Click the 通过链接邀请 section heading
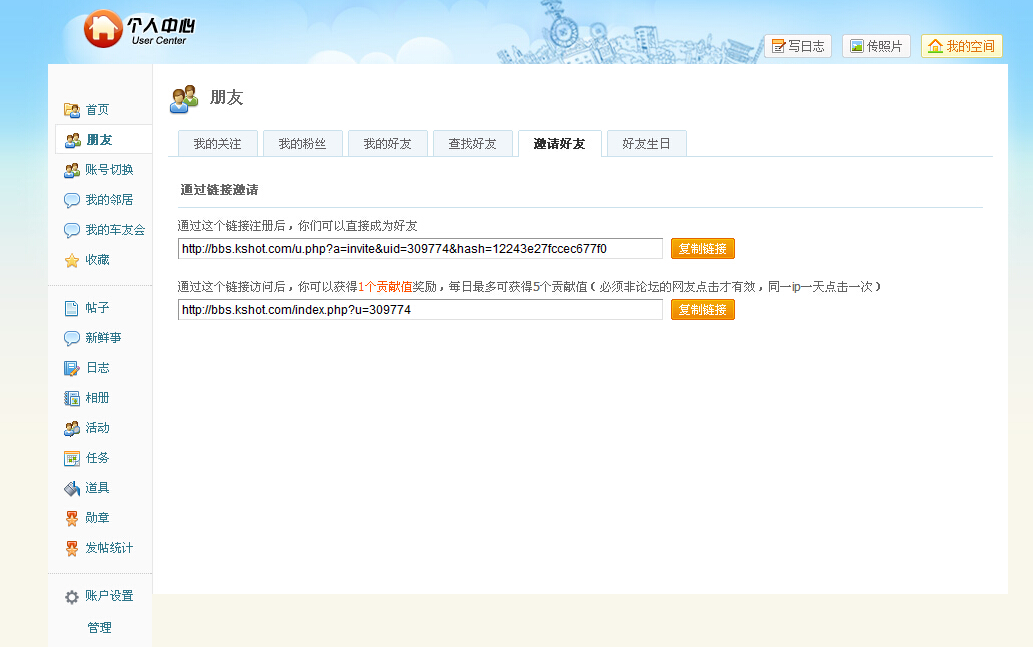 tap(219, 190)
